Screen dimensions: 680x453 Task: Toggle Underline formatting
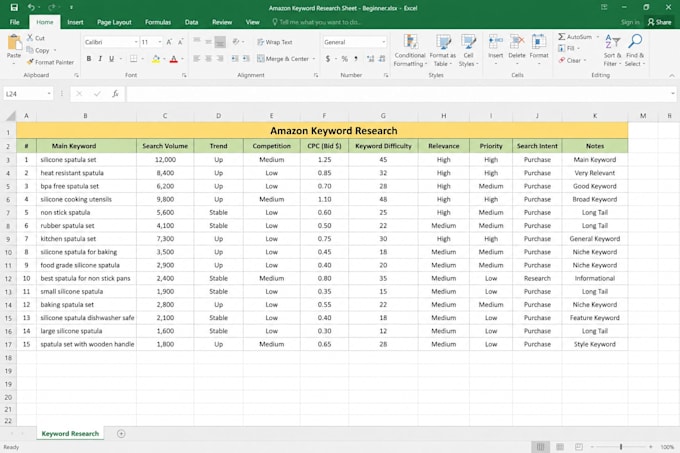coord(111,59)
